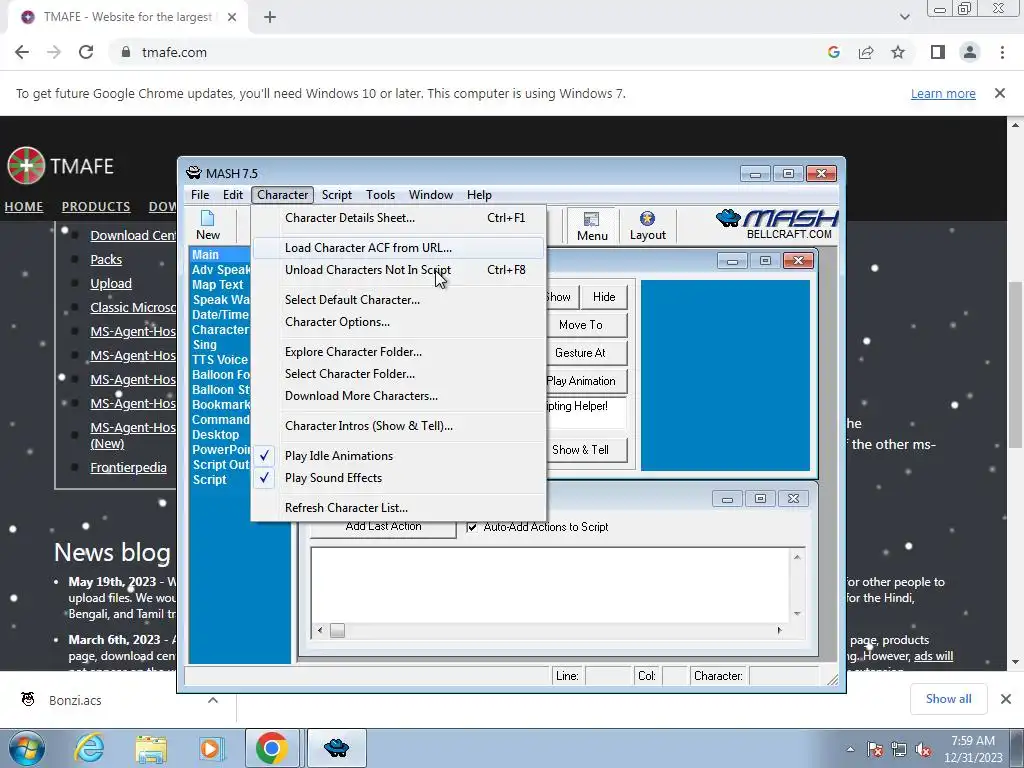Screen dimensions: 1024x768
Task: Bookmark this page with the star icon
Action: [898, 52]
